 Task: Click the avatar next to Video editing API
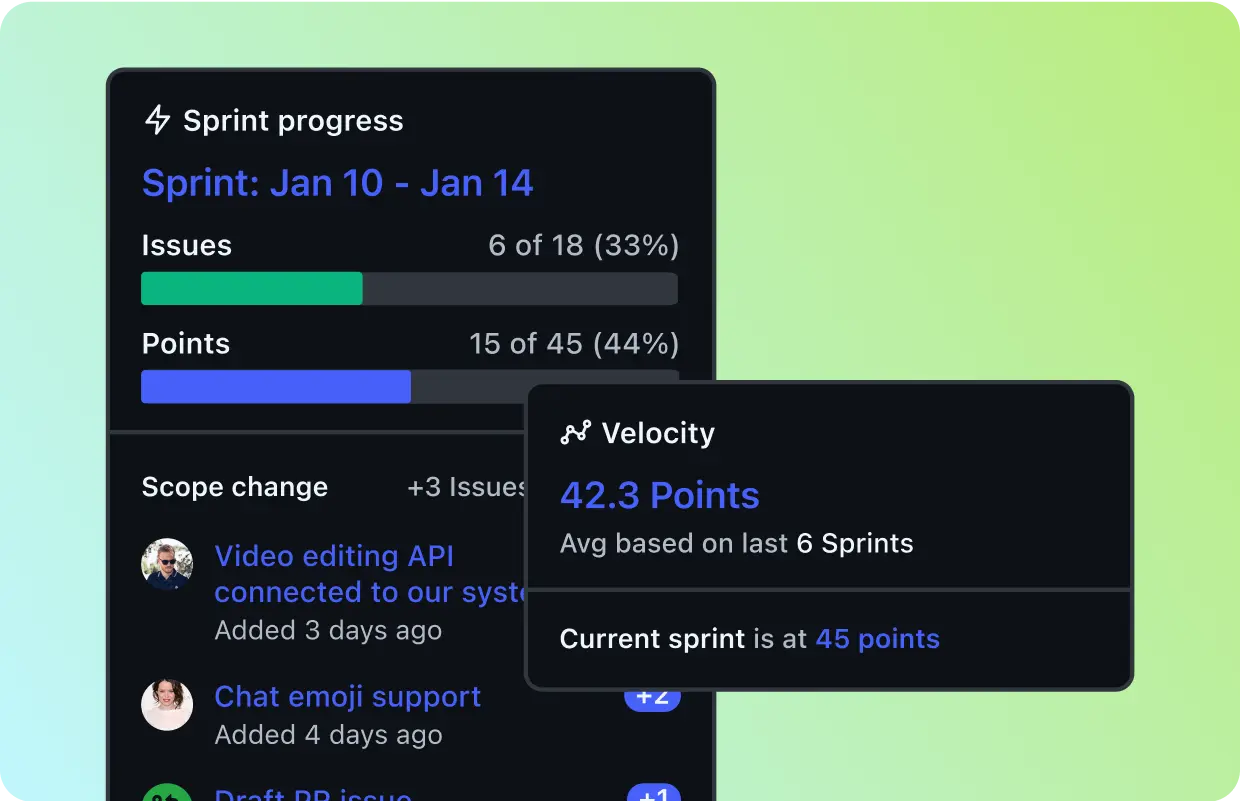coord(167,564)
